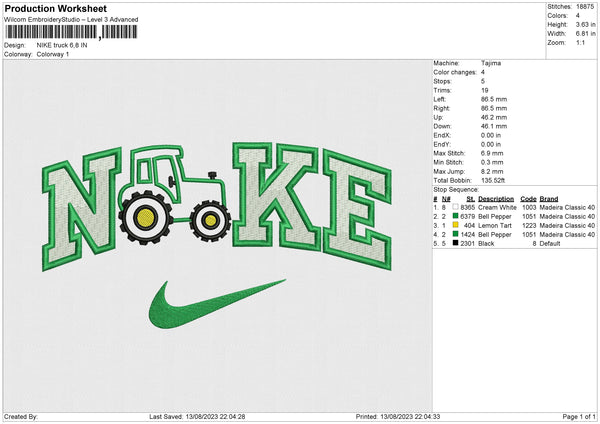Viewport: 600px width, 424px height.
Task: Click the black thread color swatch
Action: [455, 243]
